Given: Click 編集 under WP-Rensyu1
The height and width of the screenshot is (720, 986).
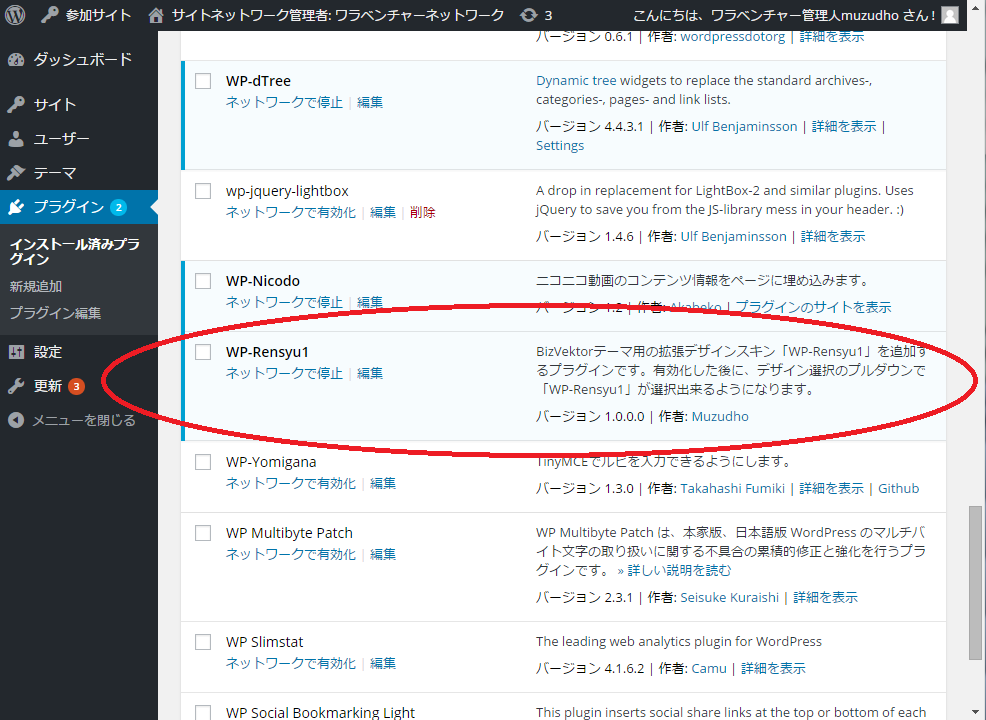Looking at the screenshot, I should (370, 374).
